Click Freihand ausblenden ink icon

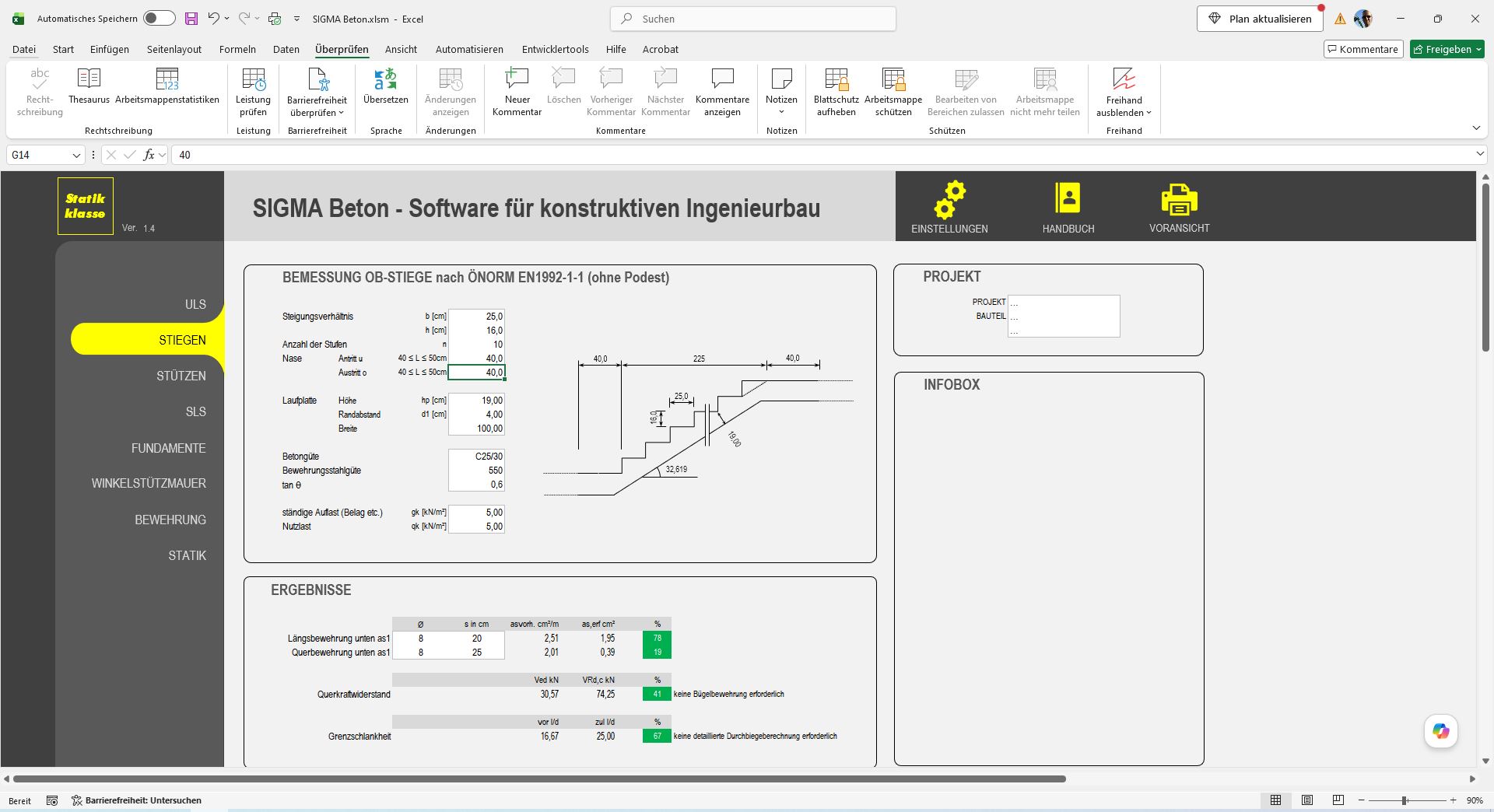[x=1124, y=79]
